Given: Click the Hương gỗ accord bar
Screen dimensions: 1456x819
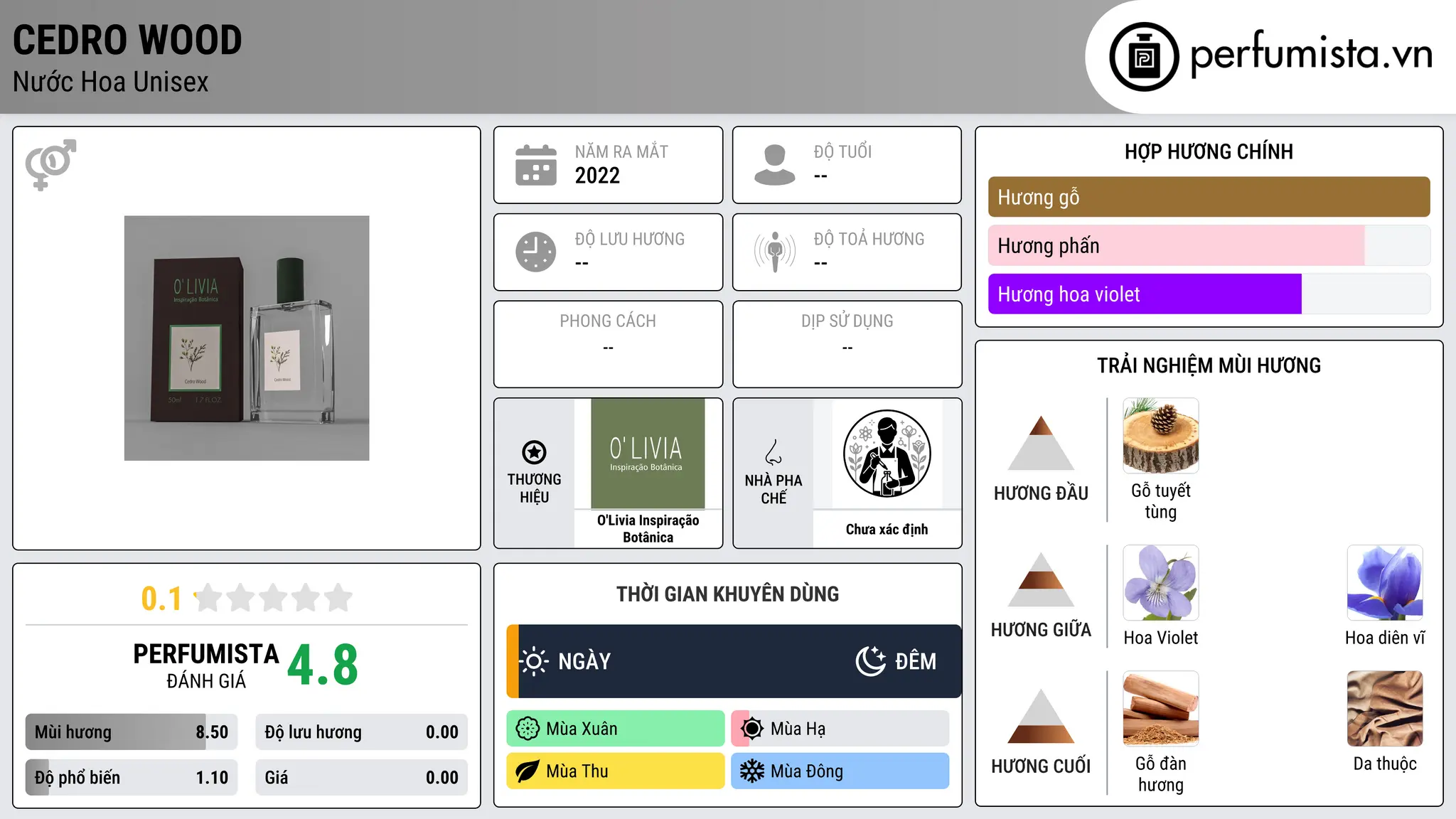Looking at the screenshot, I should pos(1209,197).
